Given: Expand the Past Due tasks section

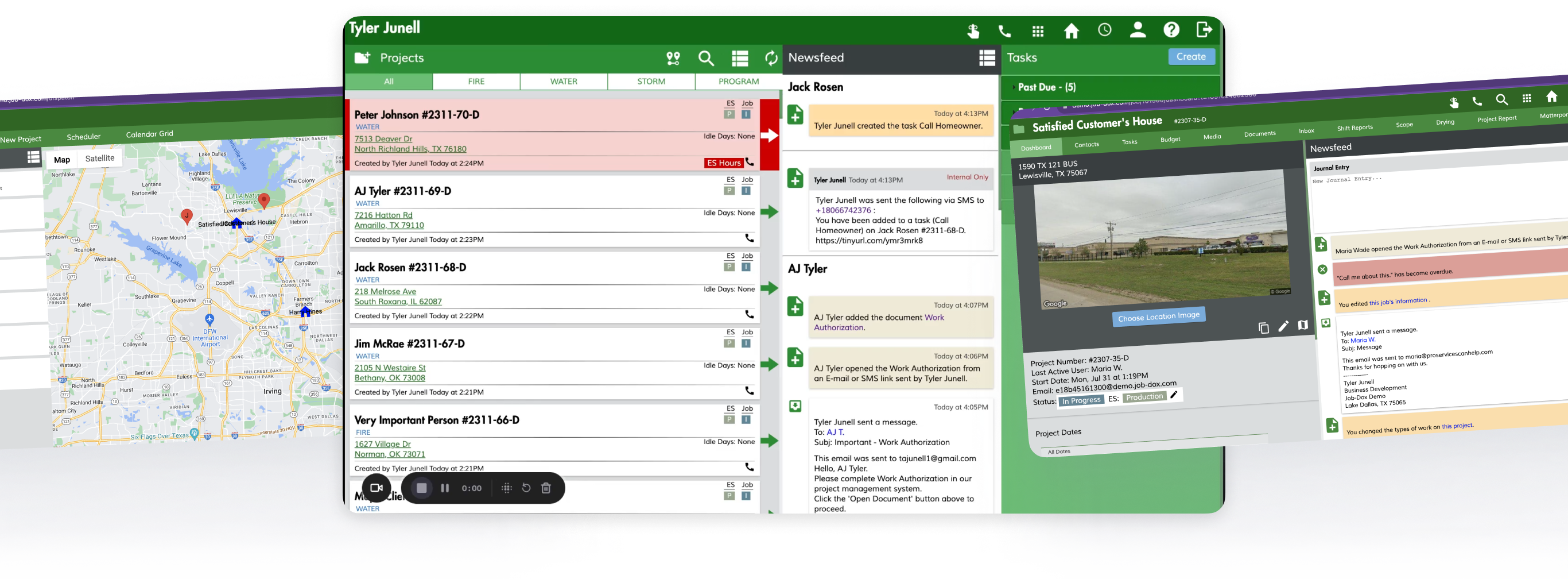Looking at the screenshot, I should (x=1046, y=87).
